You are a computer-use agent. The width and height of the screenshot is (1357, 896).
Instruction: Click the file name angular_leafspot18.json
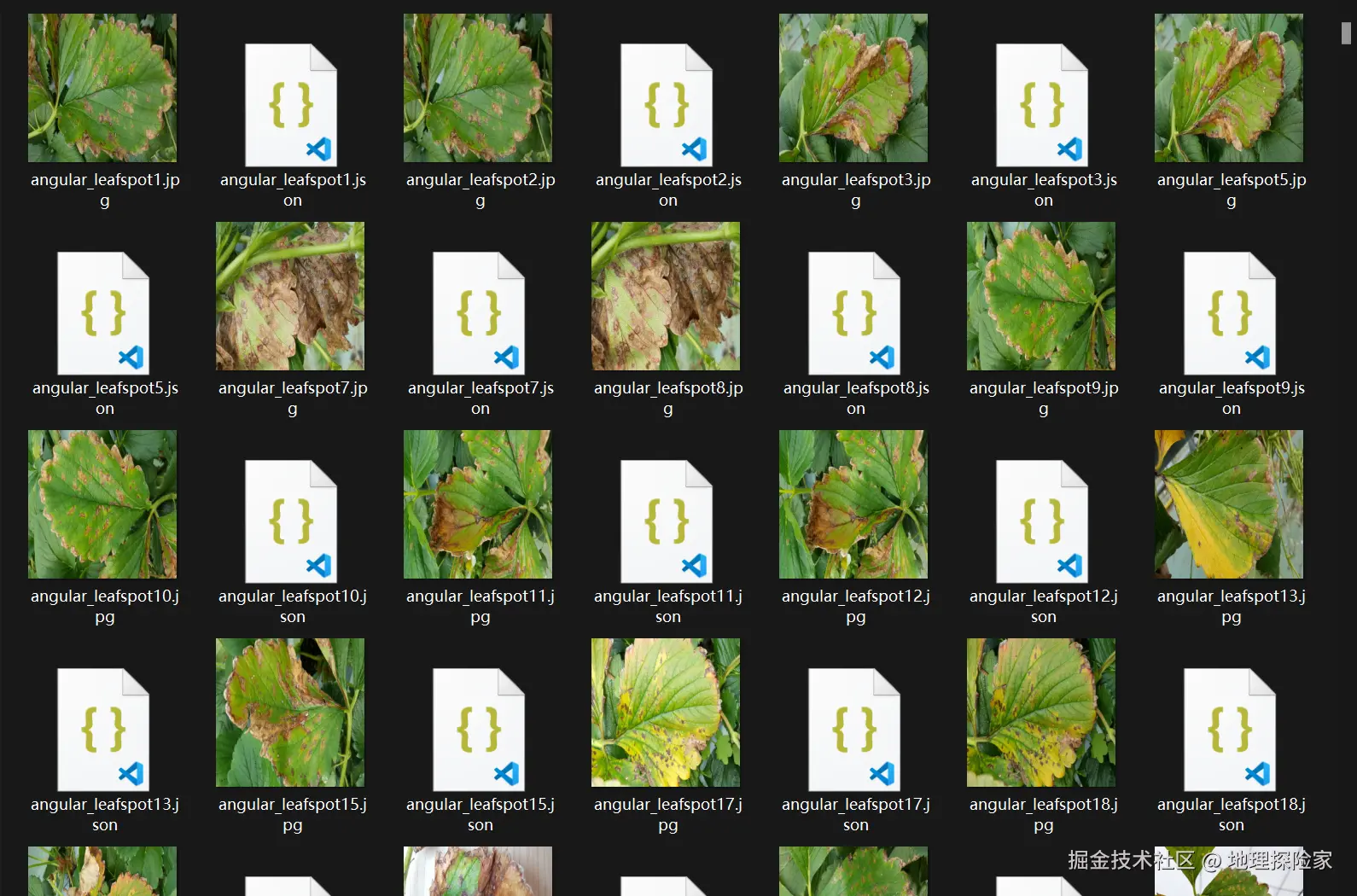[1232, 815]
